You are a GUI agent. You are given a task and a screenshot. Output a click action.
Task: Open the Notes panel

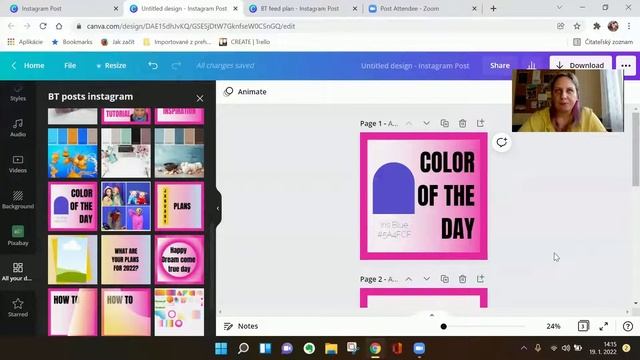pyautogui.click(x=241, y=326)
